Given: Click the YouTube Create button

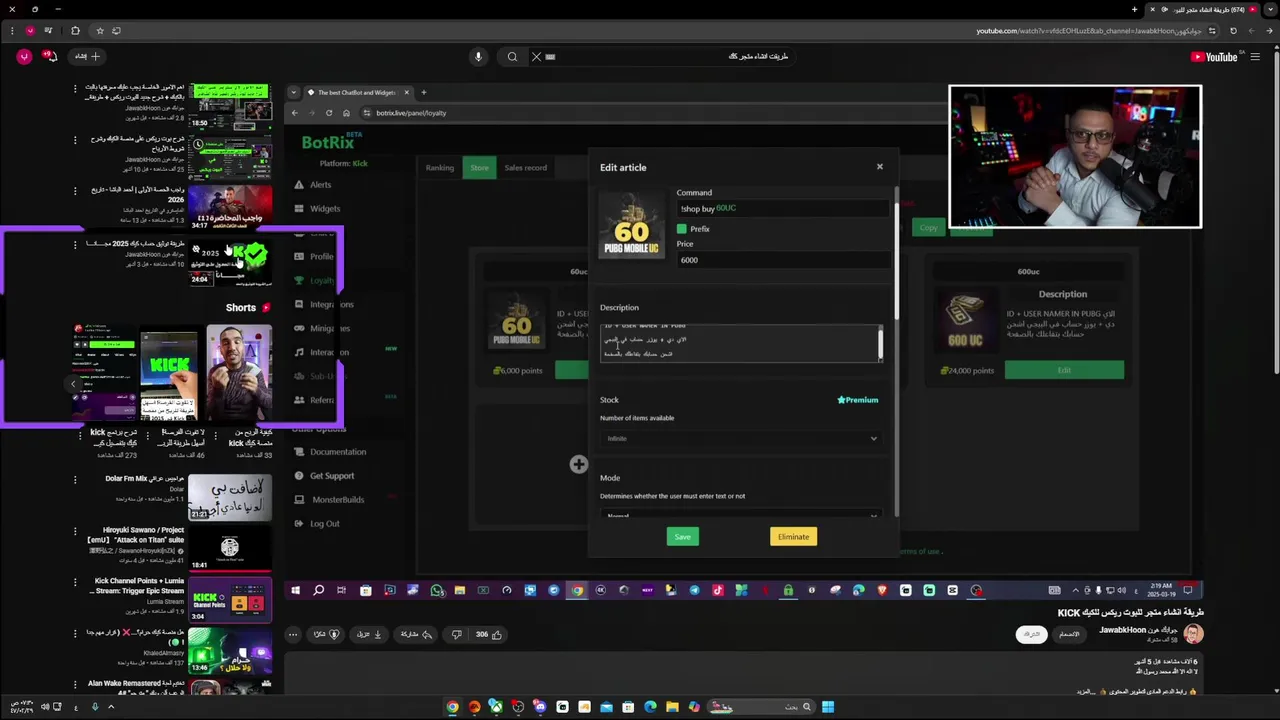Looking at the screenshot, I should [87, 56].
